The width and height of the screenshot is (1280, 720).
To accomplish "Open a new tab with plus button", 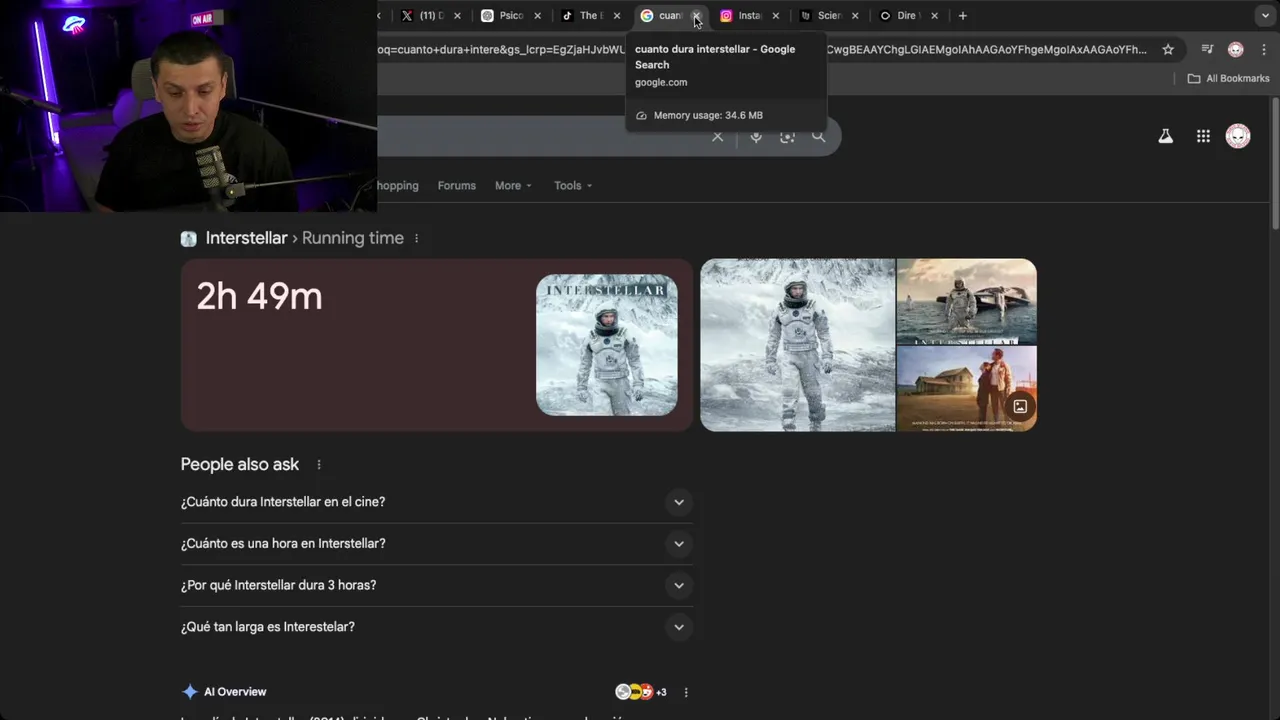I will 962,15.
